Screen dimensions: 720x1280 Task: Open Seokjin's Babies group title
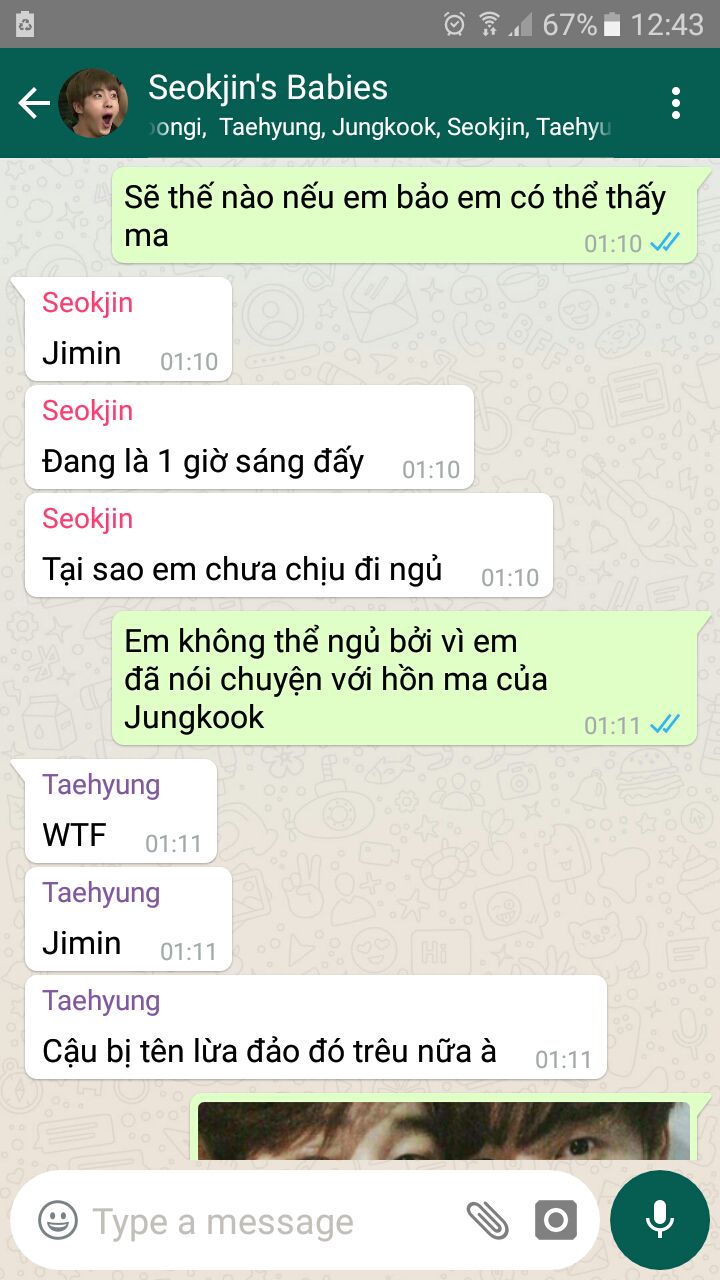(268, 87)
